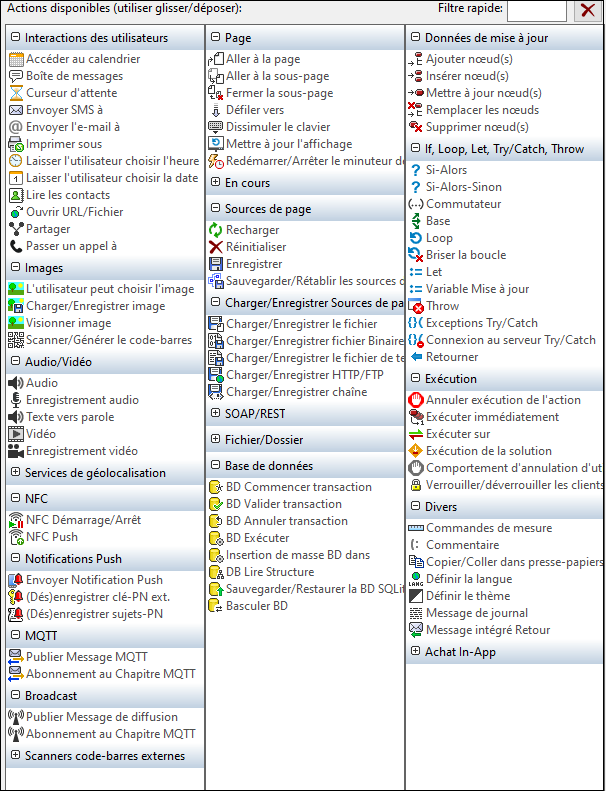Image resolution: width=606 pixels, height=791 pixels.
Task: Expand Services de géolocalisation section
Action: pos(16,472)
